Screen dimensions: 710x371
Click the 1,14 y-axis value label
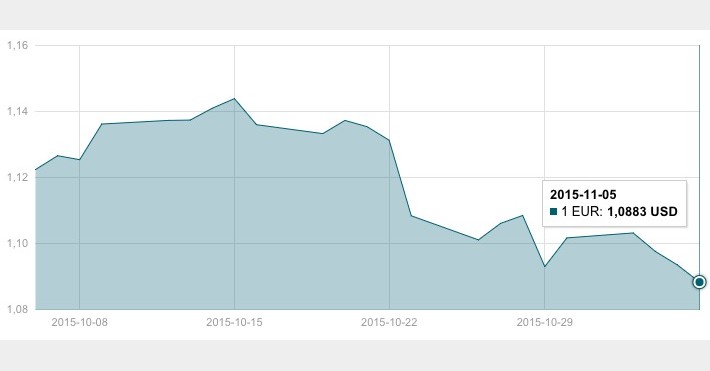[x=18, y=111]
